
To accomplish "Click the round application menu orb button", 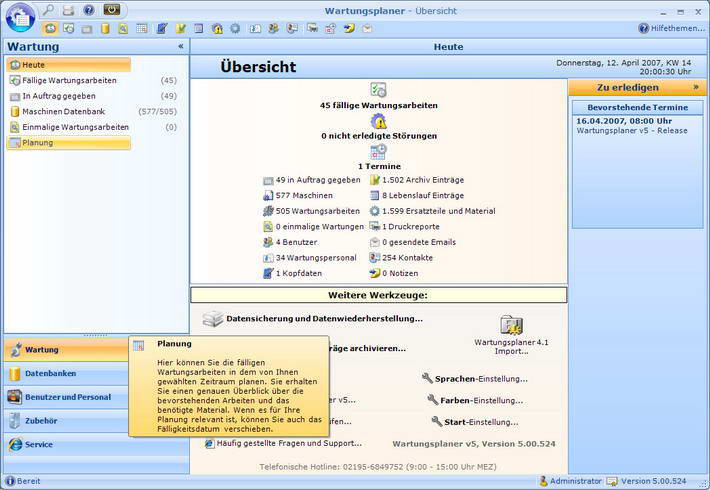I will (20, 17).
